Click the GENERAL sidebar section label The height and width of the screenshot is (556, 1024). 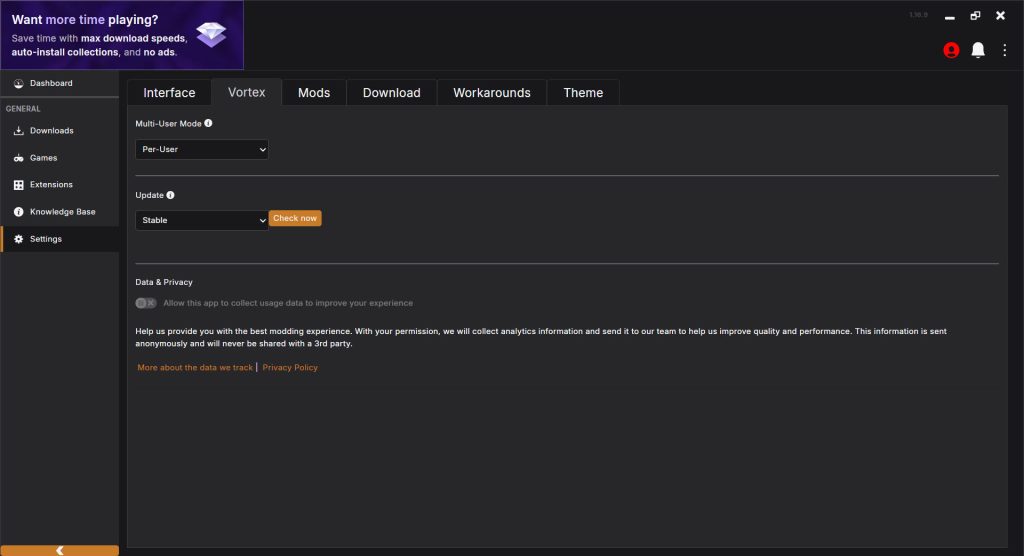tap(24, 109)
